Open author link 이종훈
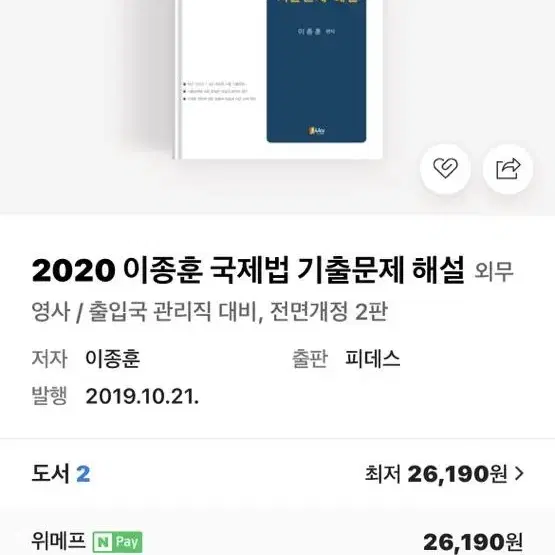The height and width of the screenshot is (555, 555). coord(113,359)
